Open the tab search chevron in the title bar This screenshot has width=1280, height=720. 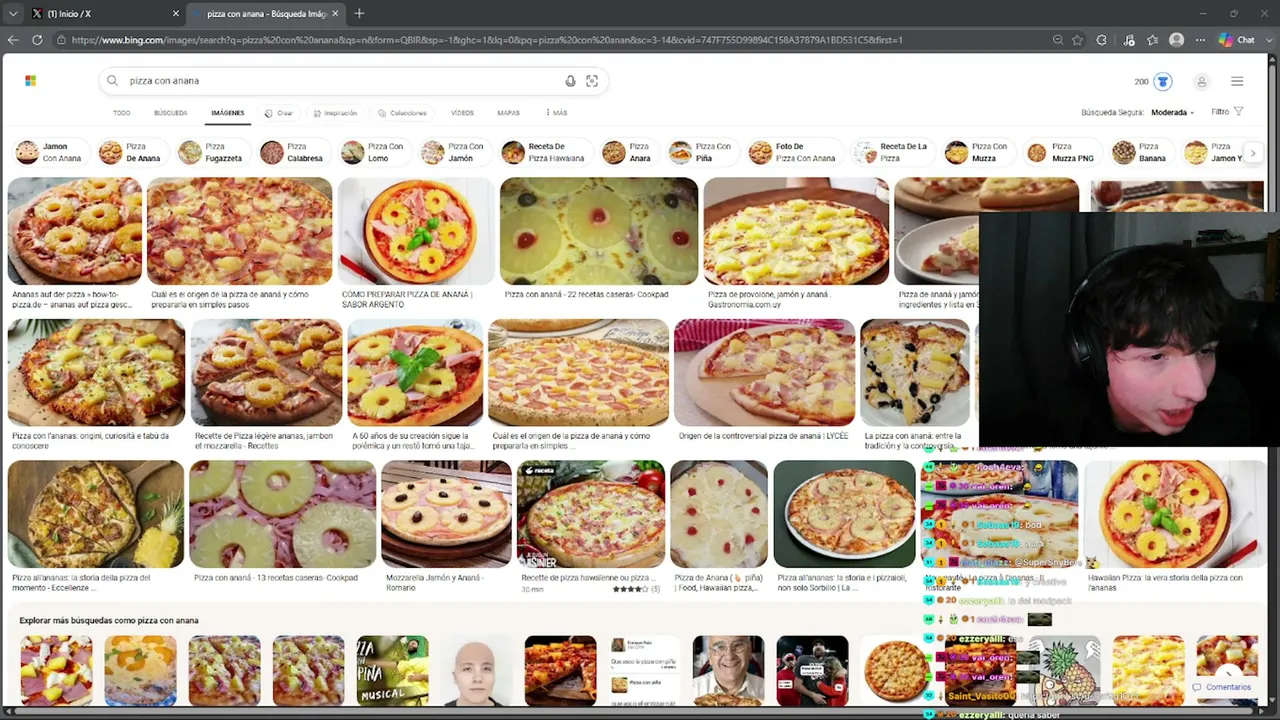coord(12,13)
